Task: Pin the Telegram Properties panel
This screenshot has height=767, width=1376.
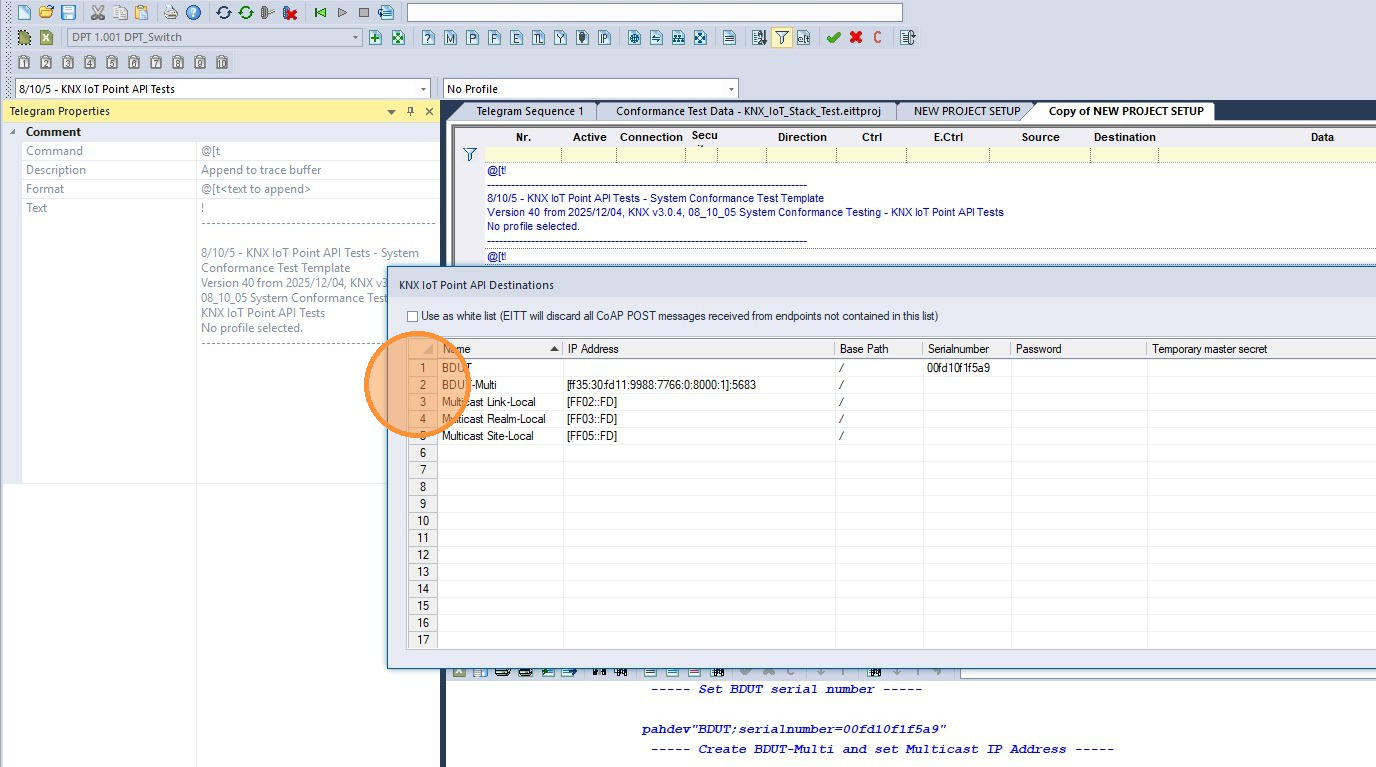Action: tap(410, 112)
